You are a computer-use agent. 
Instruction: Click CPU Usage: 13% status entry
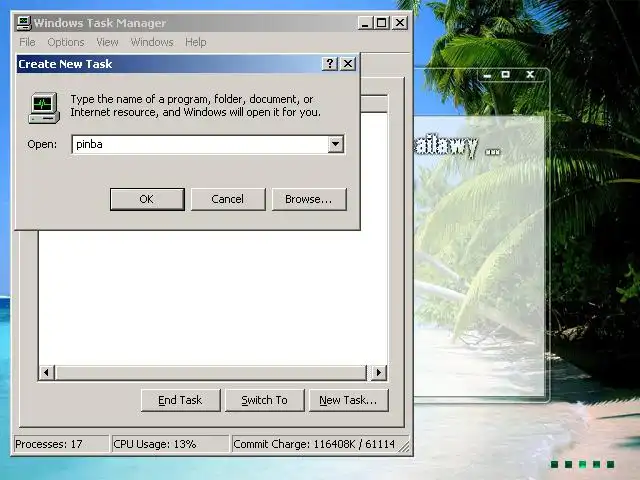click(x=170, y=444)
